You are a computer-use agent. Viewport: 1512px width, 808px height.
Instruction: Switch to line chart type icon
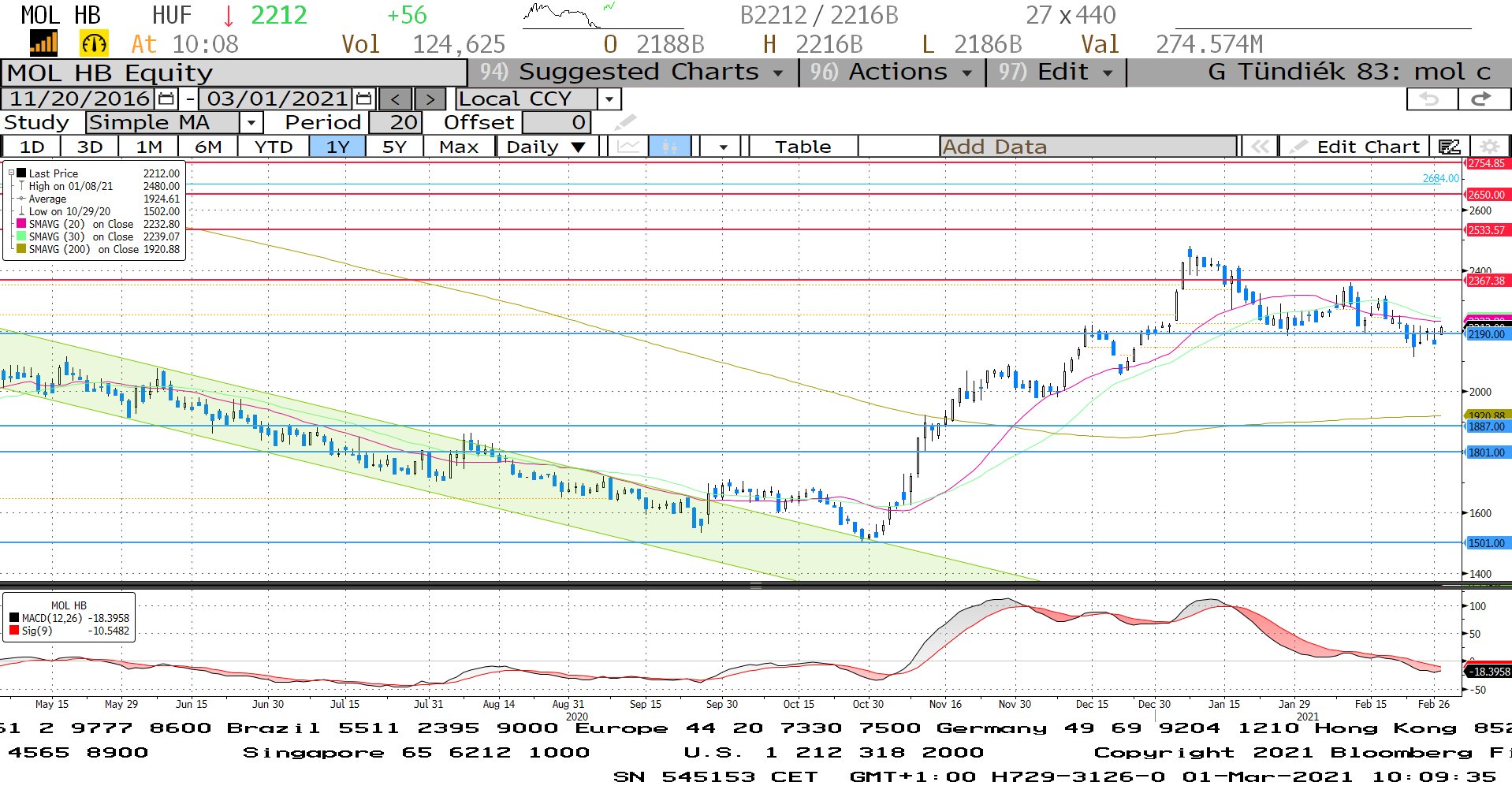pyautogui.click(x=628, y=147)
